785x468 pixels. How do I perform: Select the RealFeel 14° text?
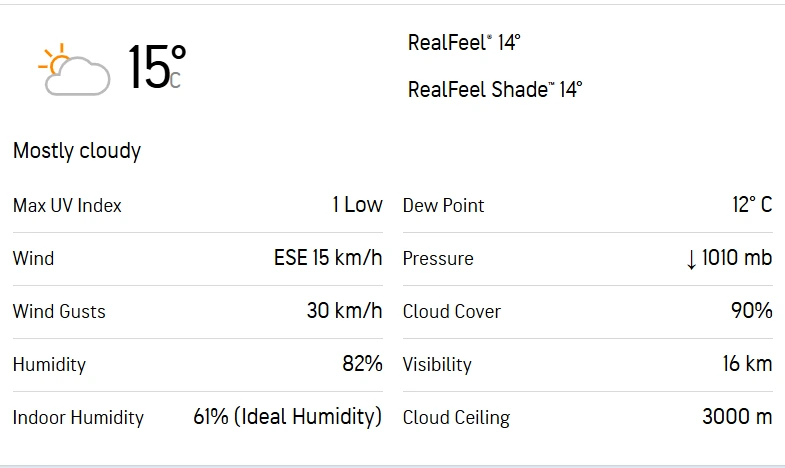tap(464, 43)
